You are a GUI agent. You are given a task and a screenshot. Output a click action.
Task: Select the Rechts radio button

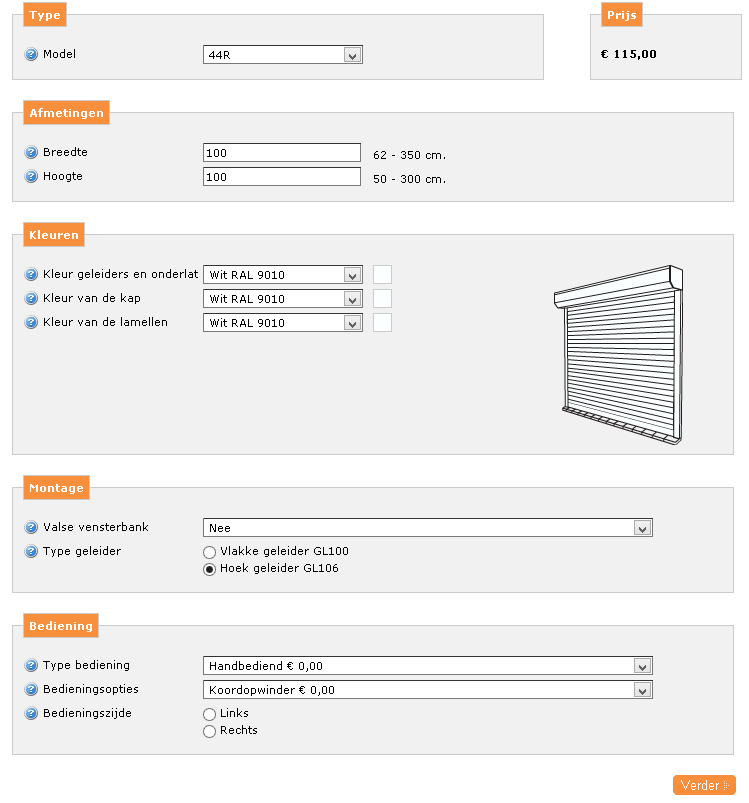209,731
